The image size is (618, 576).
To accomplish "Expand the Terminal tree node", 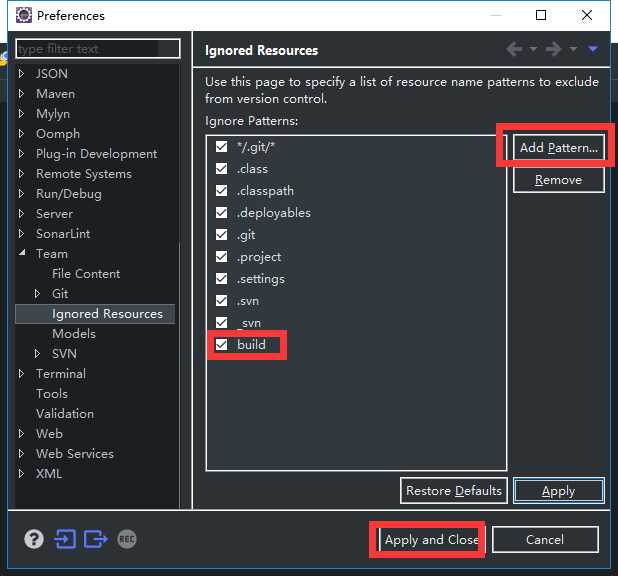I will tap(21, 373).
